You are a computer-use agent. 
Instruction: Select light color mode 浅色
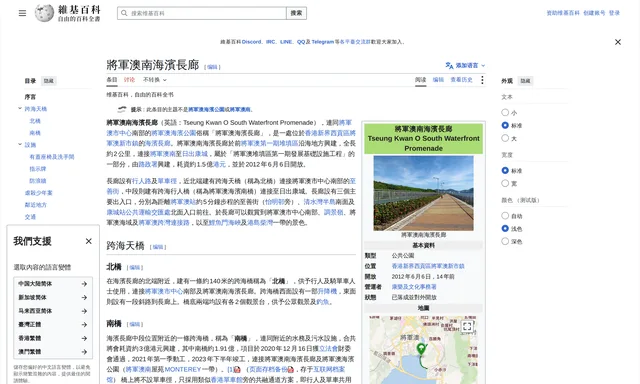(x=505, y=229)
